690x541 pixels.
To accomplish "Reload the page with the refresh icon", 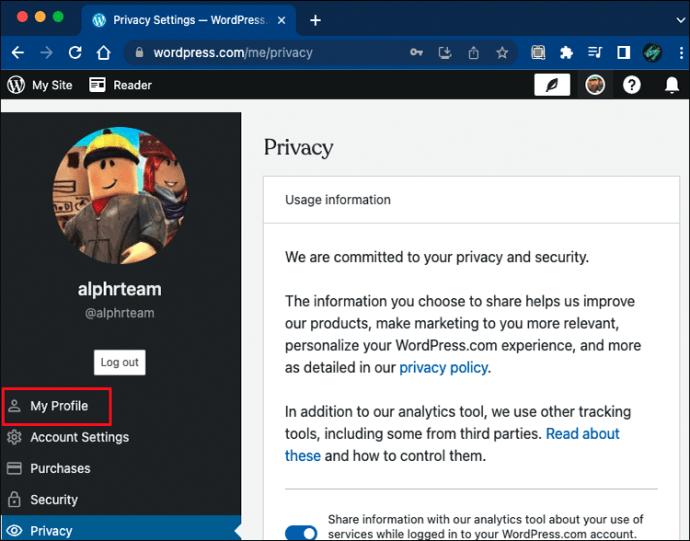I will (75, 53).
